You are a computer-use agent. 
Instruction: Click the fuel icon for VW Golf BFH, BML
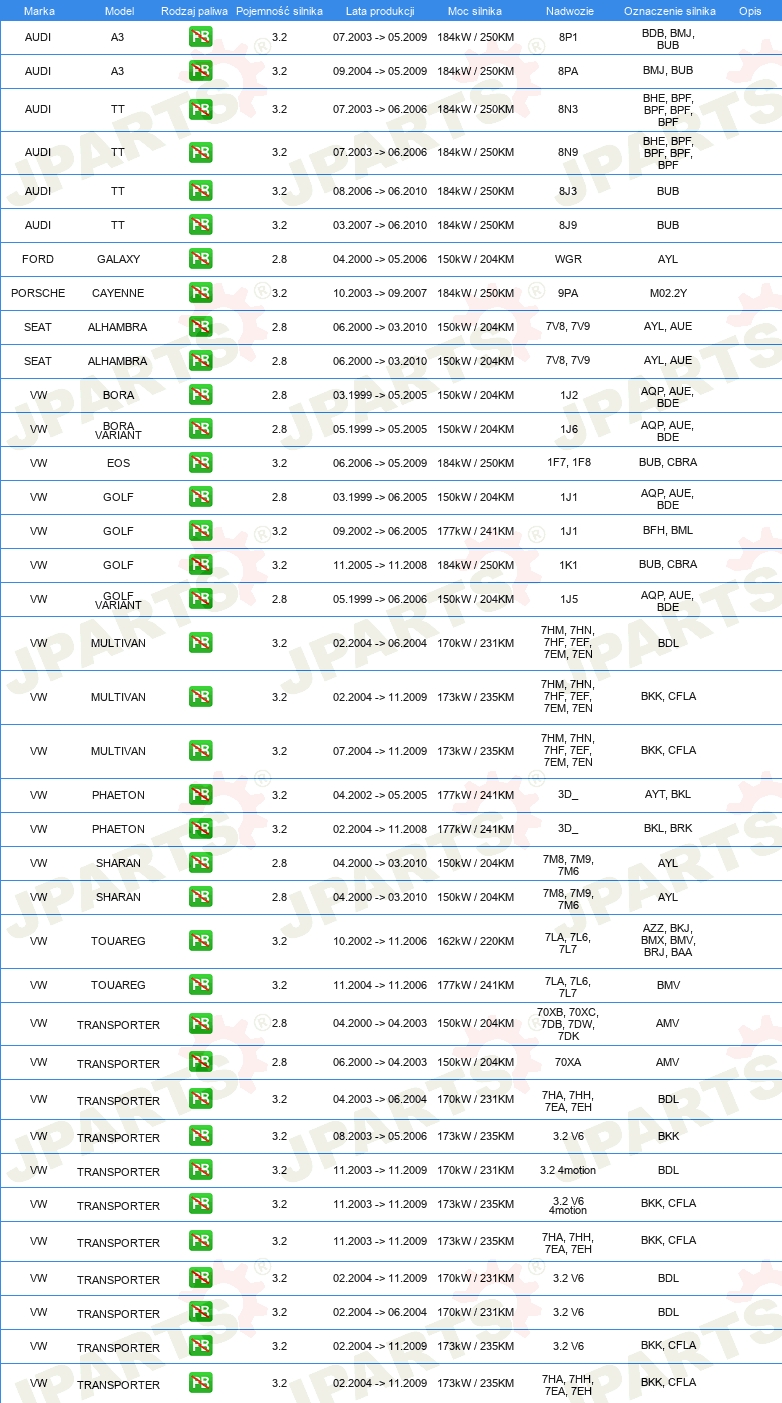click(x=200, y=532)
